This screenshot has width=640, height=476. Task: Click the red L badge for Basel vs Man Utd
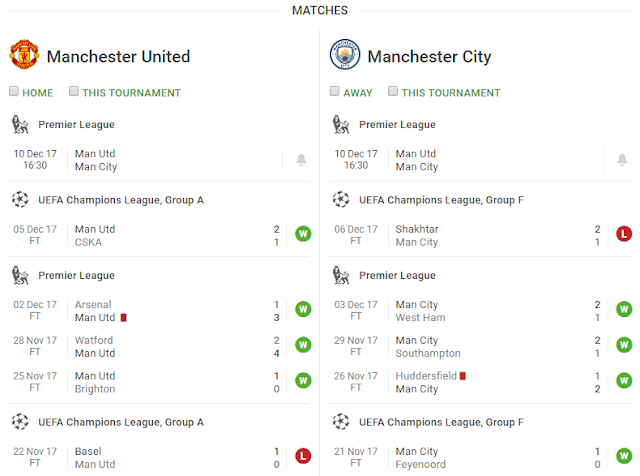coord(302,457)
